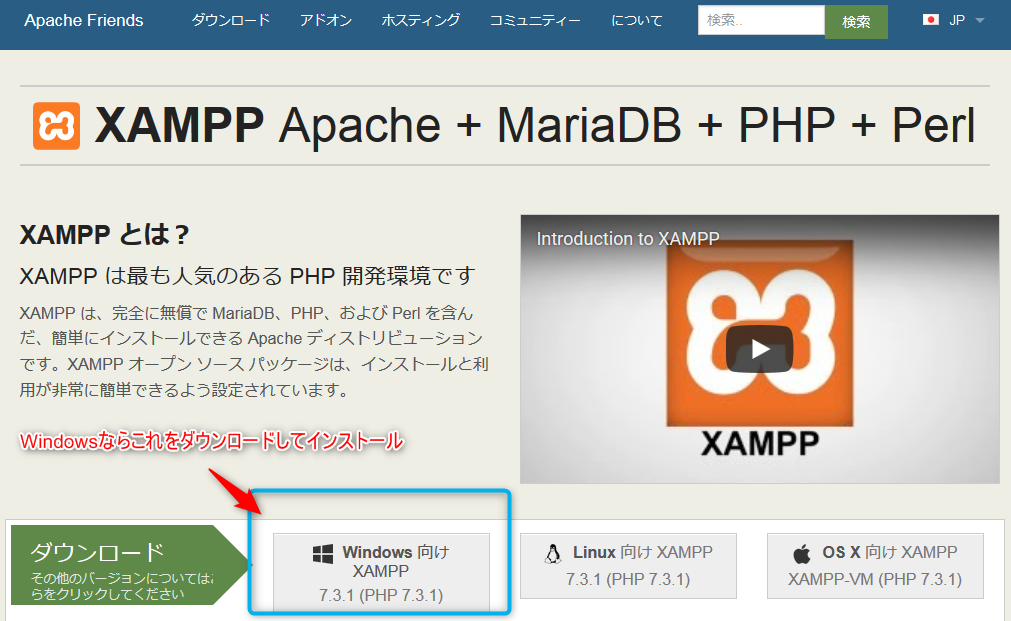
Task: Open the アドオン menu item
Action: point(326,21)
